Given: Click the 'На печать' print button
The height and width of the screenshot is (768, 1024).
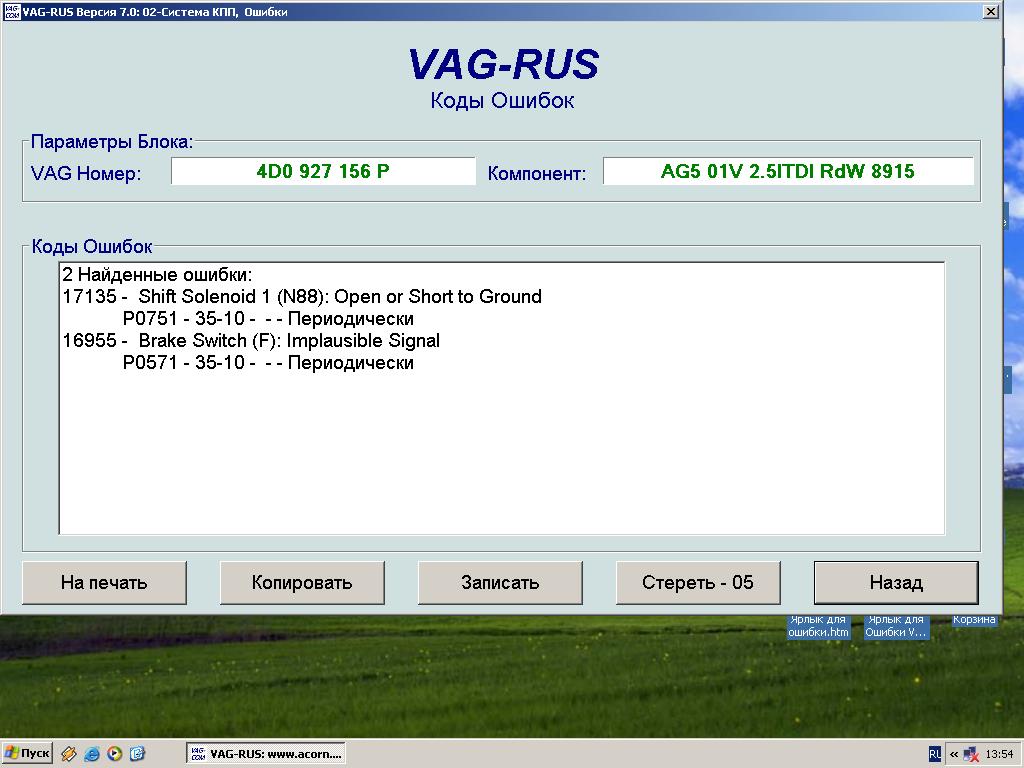Looking at the screenshot, I should coord(104,582).
